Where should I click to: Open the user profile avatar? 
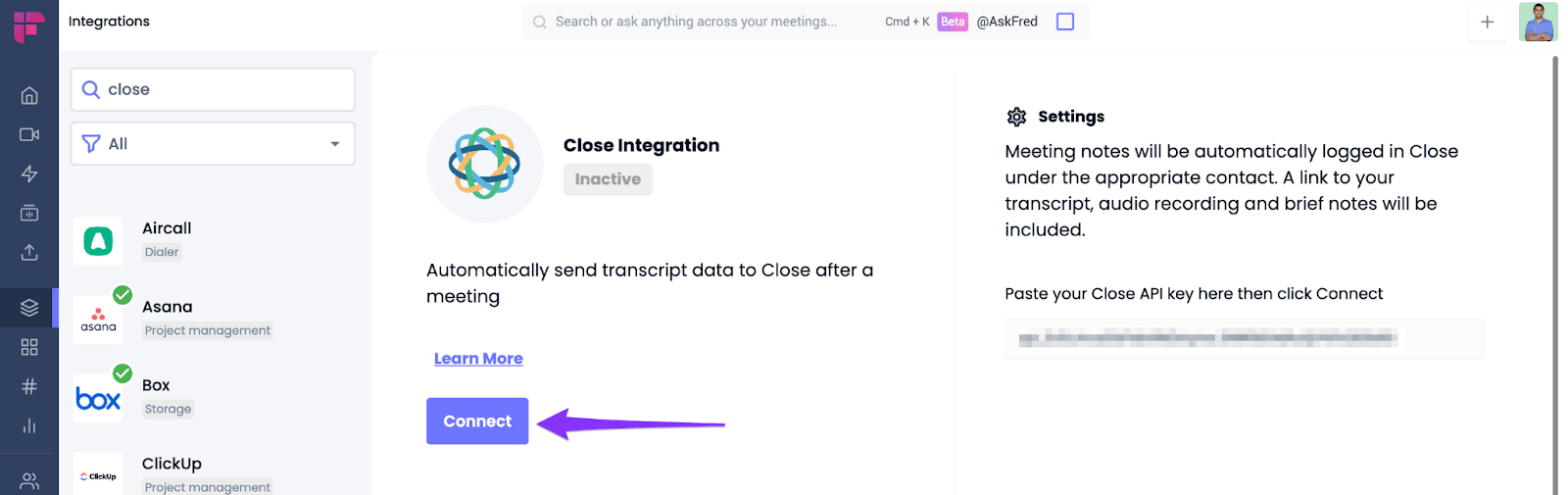coord(1538,22)
